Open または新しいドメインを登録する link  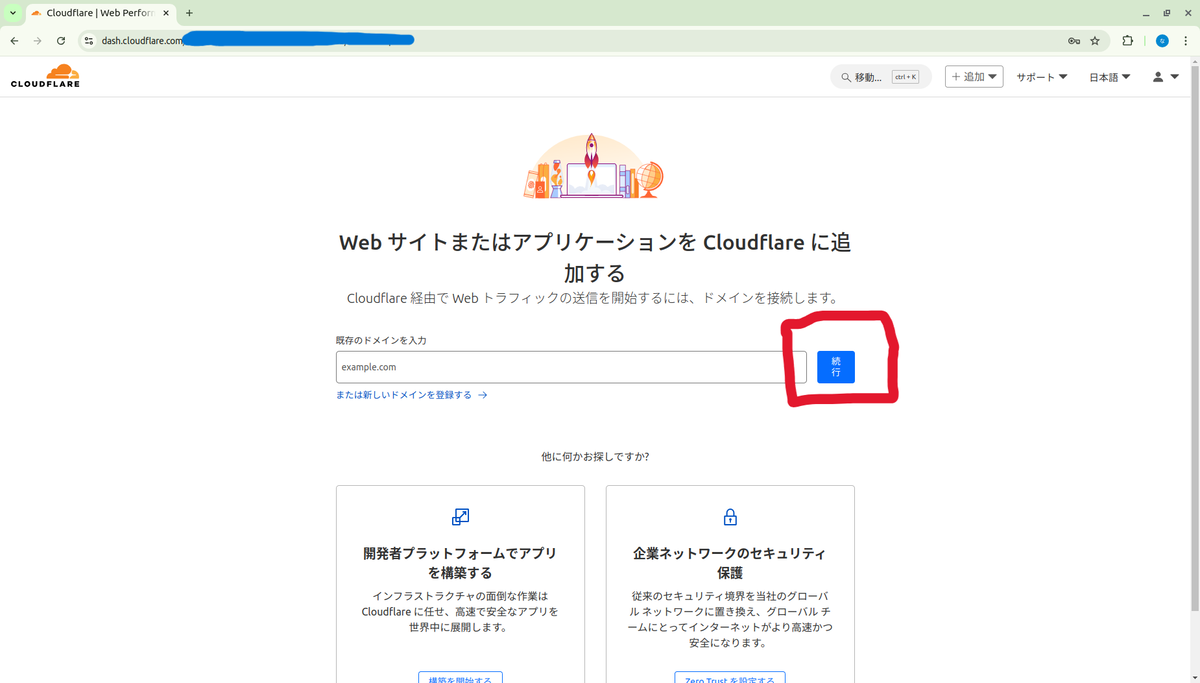pyautogui.click(x=411, y=395)
